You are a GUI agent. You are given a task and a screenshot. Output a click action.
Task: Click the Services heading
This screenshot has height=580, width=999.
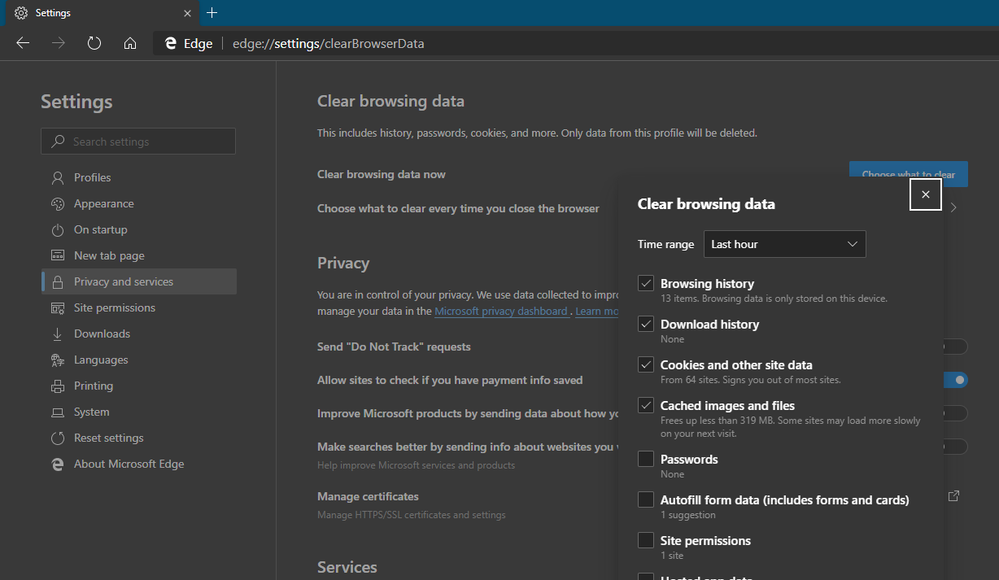click(347, 567)
